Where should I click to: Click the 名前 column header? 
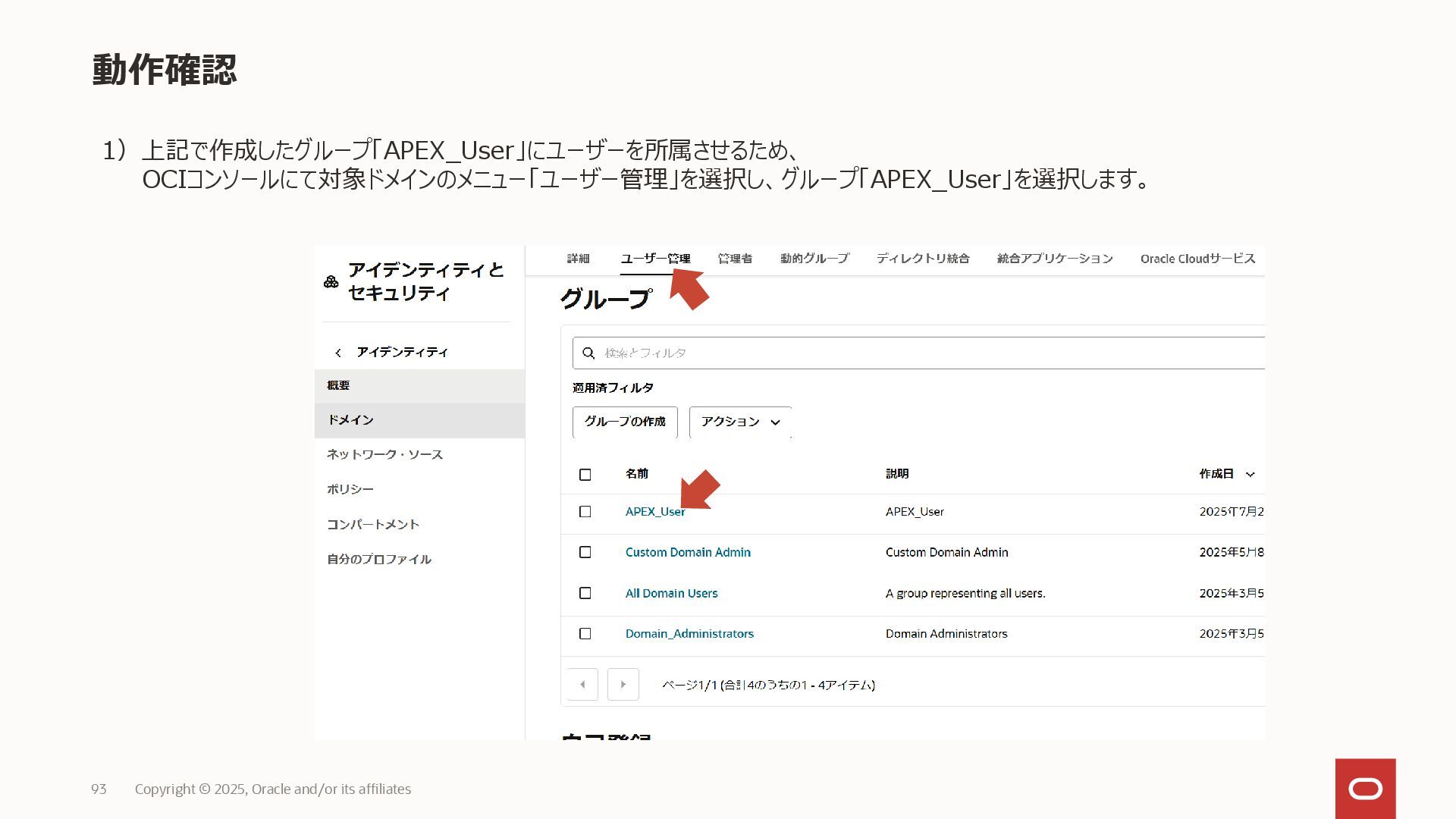[637, 474]
